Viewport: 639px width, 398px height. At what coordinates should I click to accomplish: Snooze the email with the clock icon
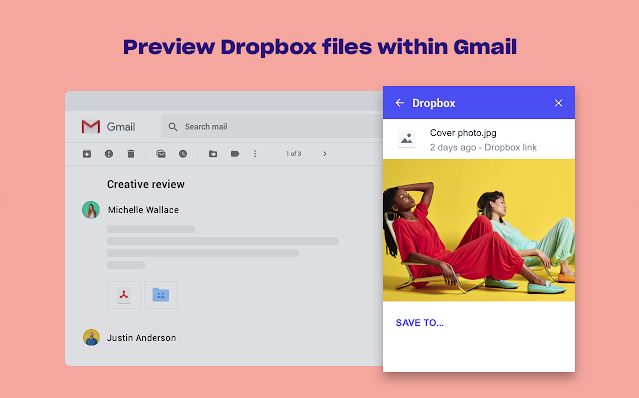point(183,154)
